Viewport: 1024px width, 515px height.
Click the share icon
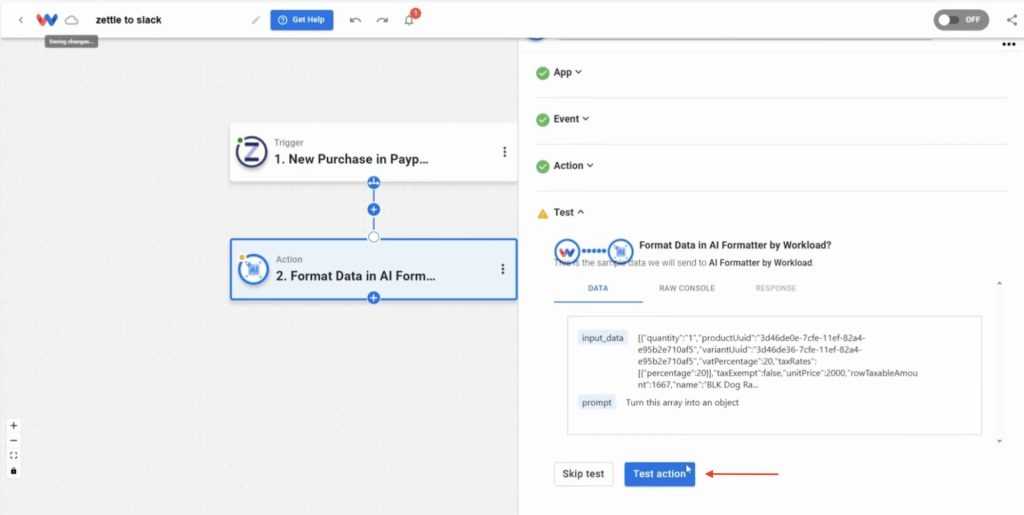tap(1012, 20)
